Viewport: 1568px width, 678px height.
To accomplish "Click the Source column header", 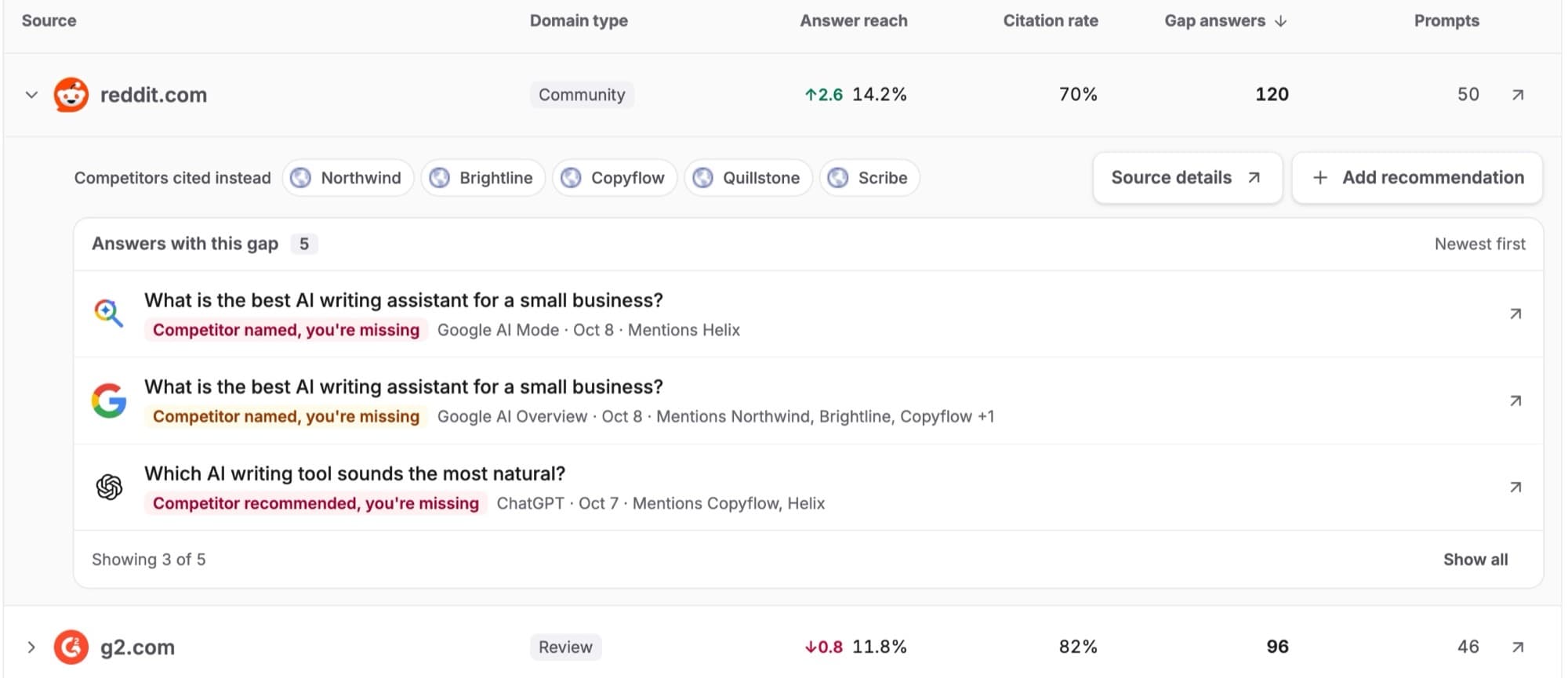I will 49,21.
